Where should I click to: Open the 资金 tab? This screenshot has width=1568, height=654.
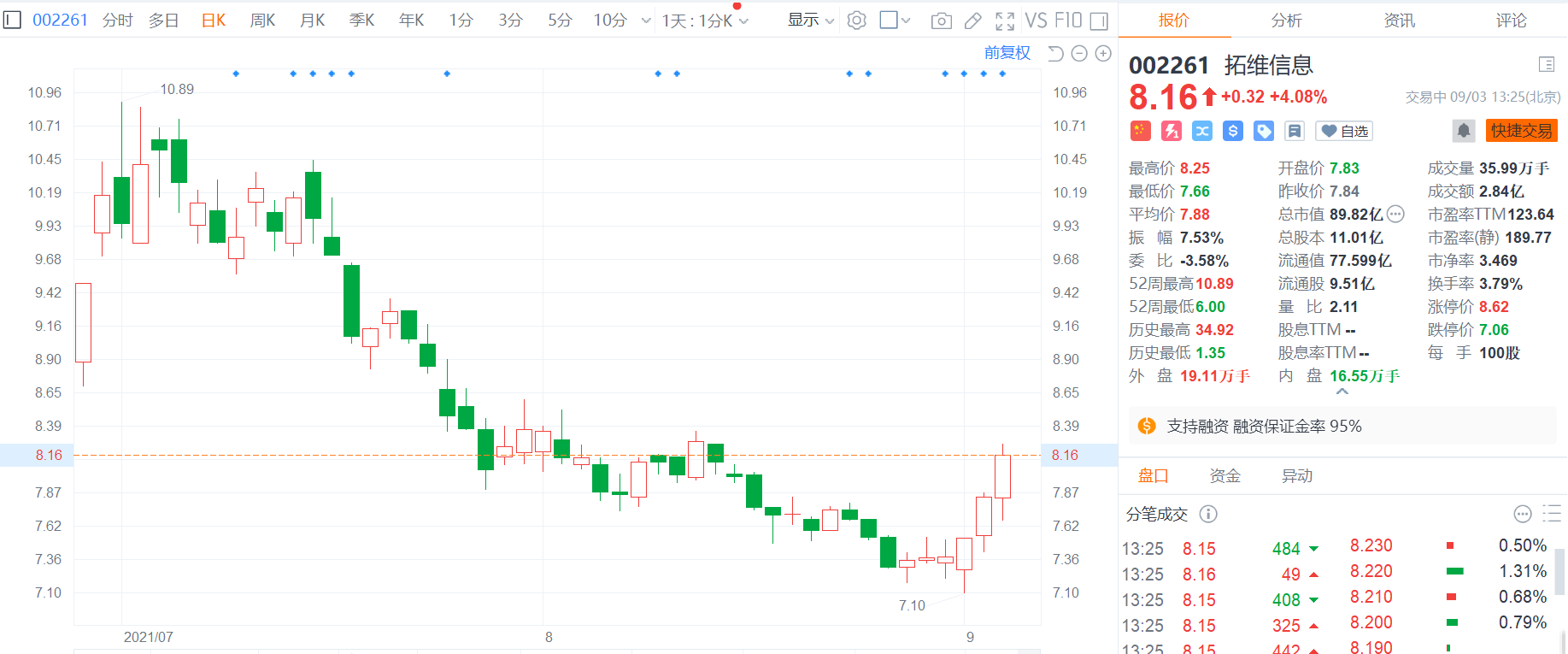coord(1224,476)
